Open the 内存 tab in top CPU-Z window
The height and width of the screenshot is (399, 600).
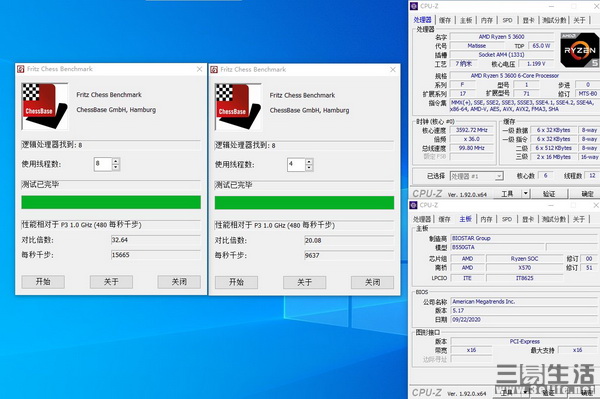click(487, 20)
